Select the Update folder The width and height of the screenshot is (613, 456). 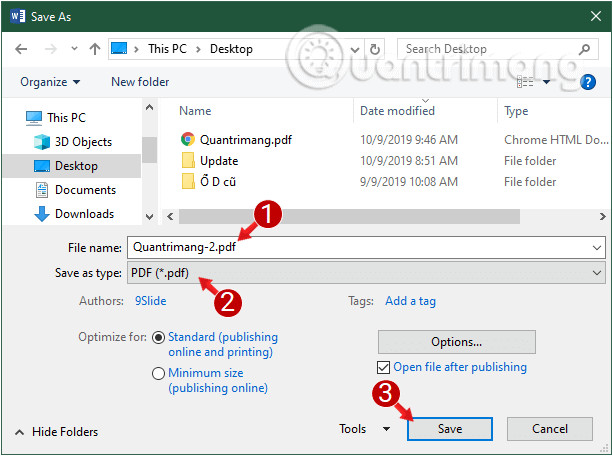[x=219, y=161]
